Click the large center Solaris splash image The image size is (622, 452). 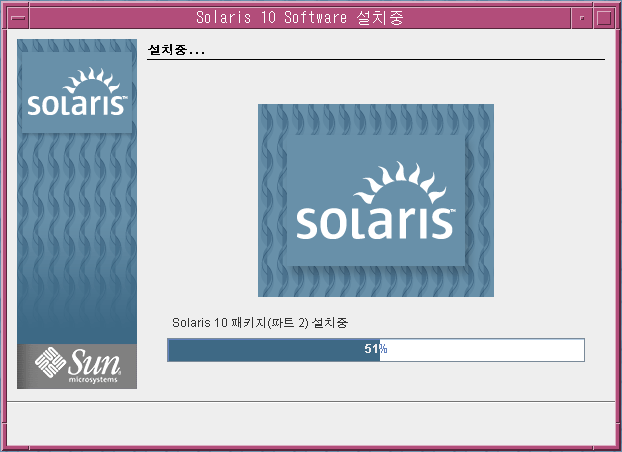tap(376, 200)
